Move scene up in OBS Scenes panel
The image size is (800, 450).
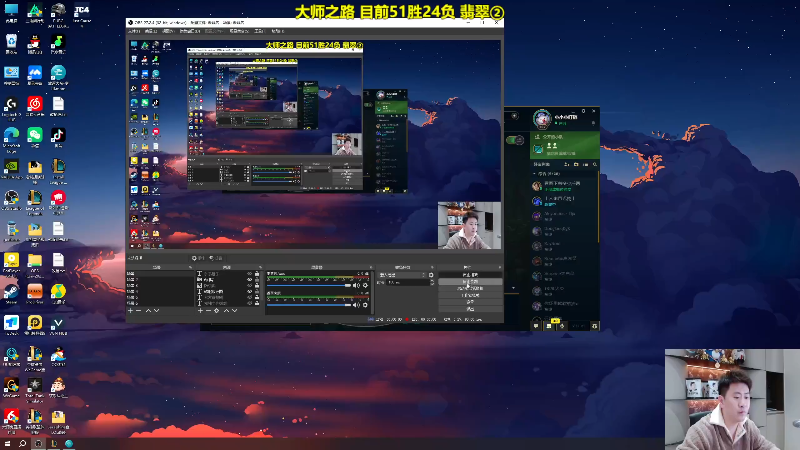pyautogui.click(x=148, y=311)
